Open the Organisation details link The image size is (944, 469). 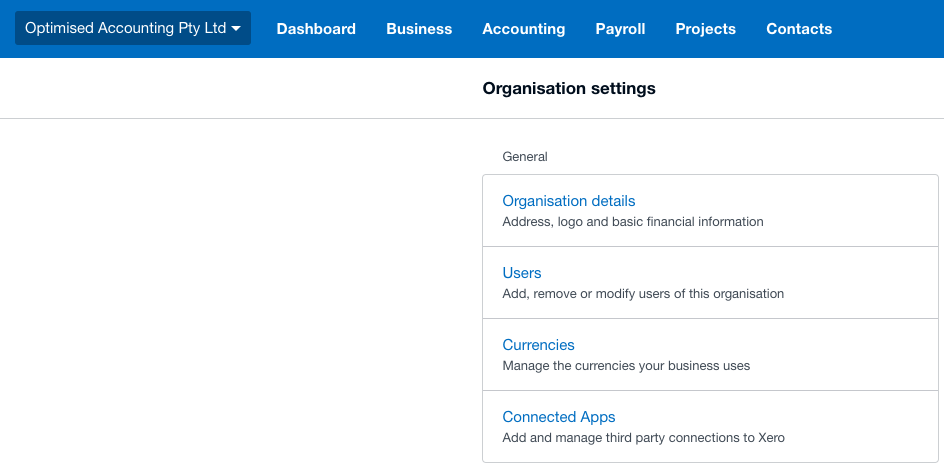coord(569,200)
